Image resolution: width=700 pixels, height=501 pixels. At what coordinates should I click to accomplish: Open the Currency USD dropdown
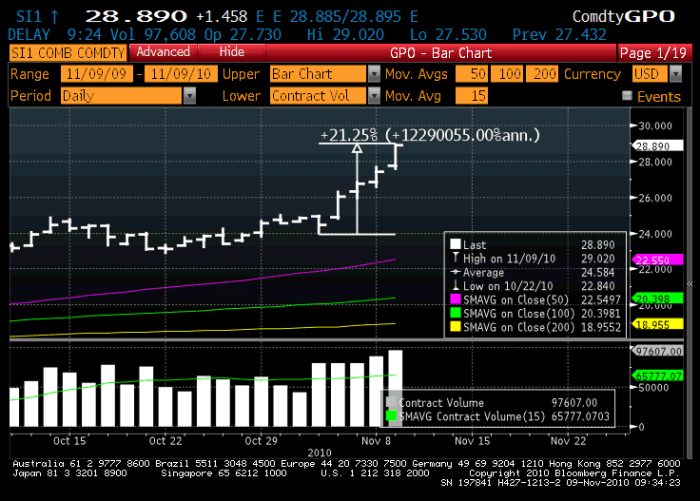coord(657,74)
